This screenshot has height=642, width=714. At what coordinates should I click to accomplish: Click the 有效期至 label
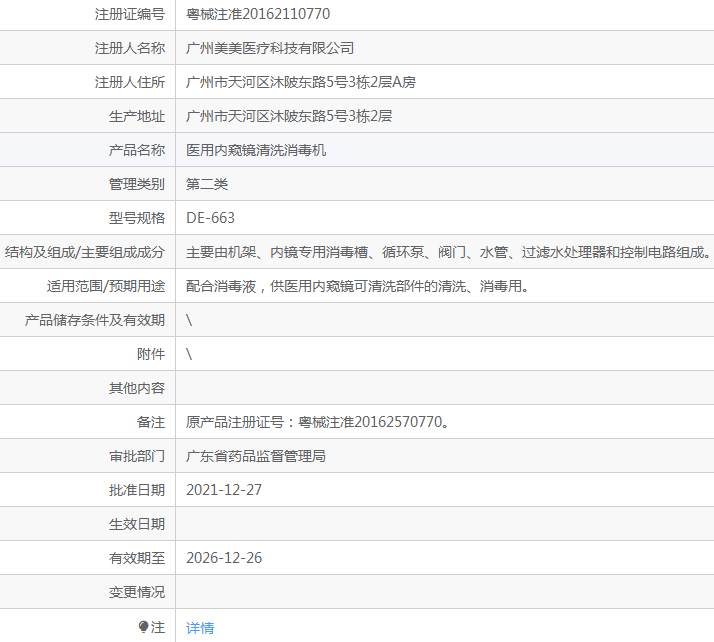pyautogui.click(x=137, y=558)
